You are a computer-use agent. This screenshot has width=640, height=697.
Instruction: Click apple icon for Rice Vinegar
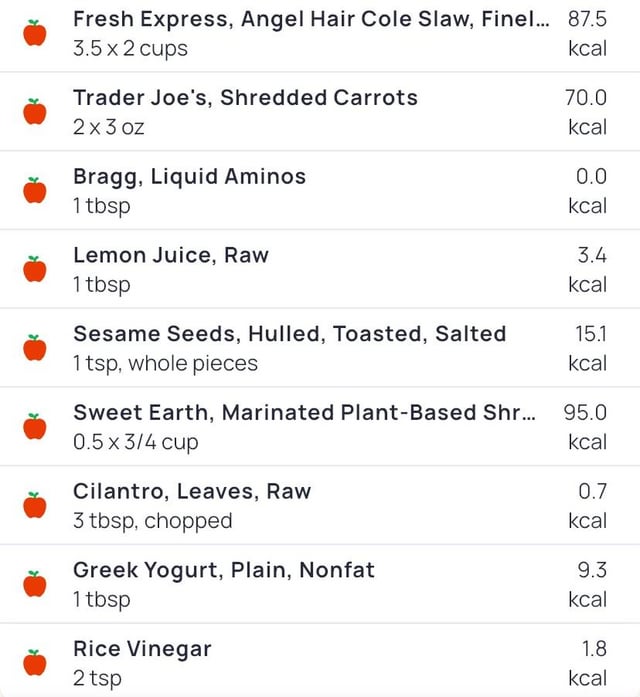[x=35, y=663]
